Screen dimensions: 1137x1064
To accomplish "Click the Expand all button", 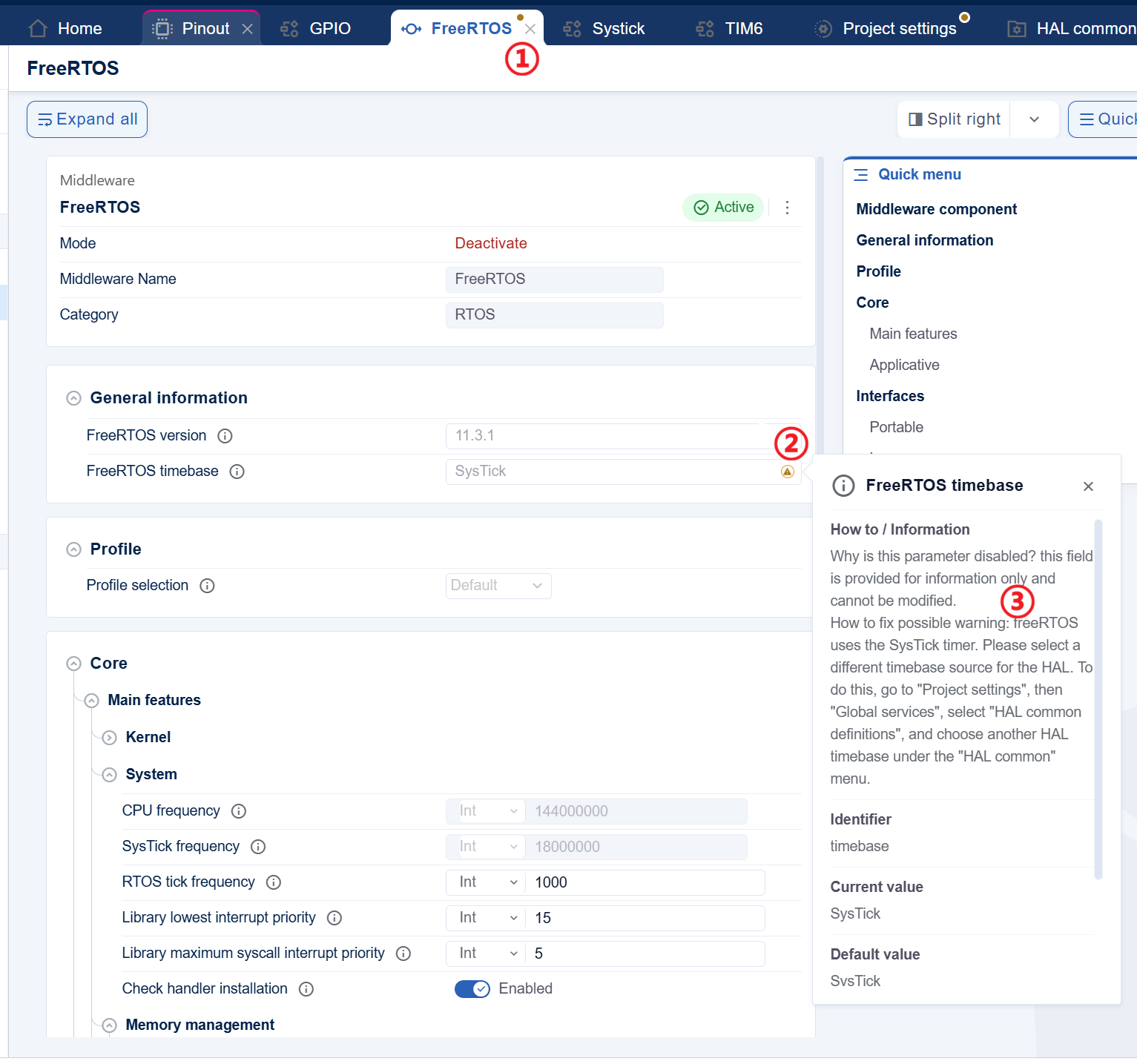I will (x=88, y=119).
